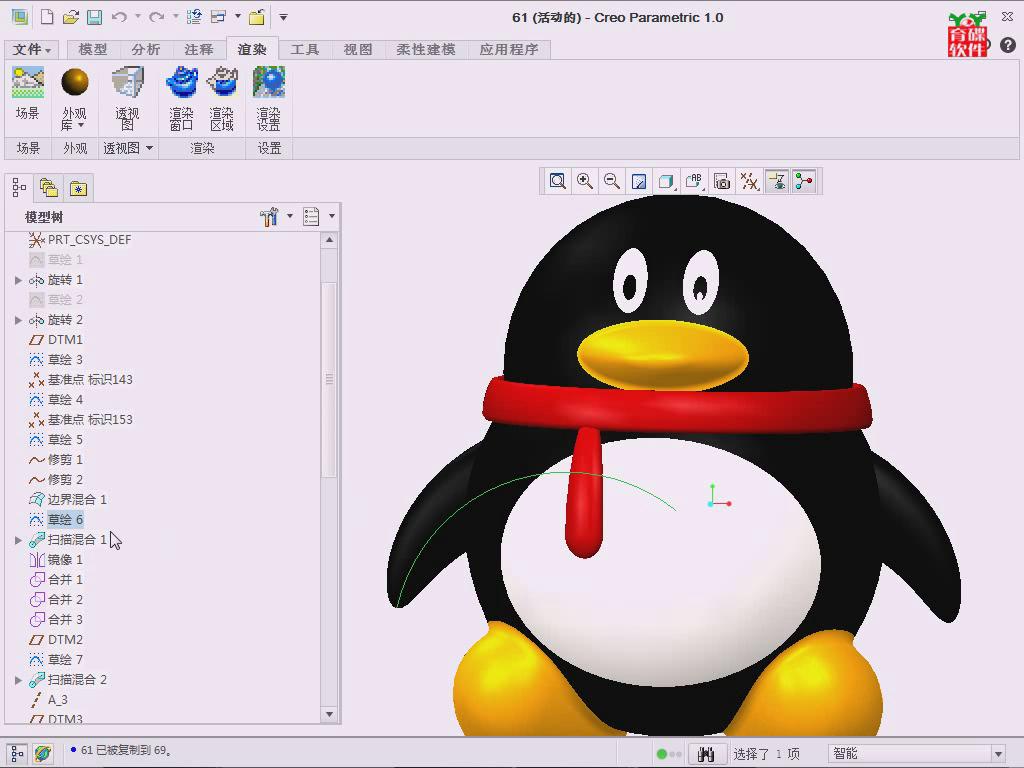
Task: Switch to the 注释 ribbon tab
Action: click(199, 50)
